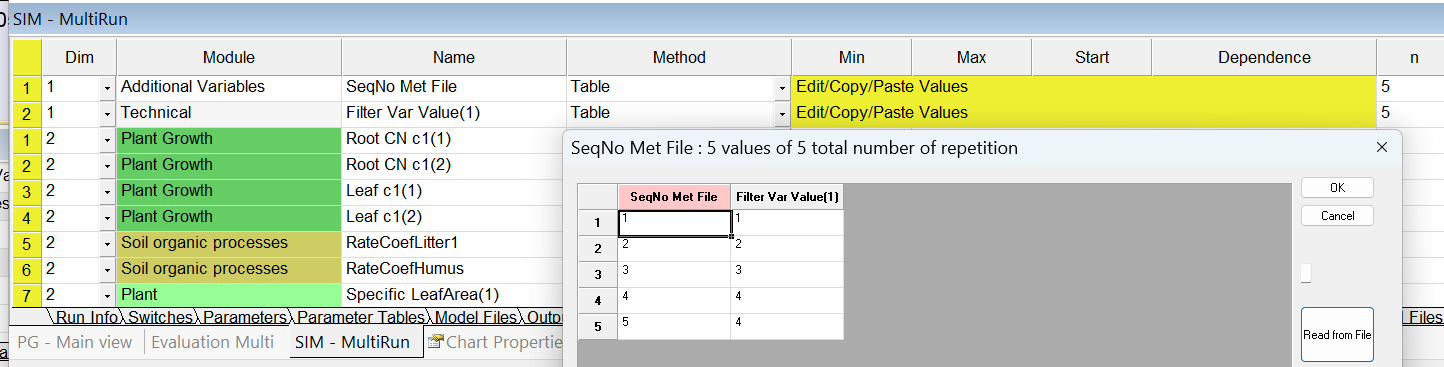Screen dimensions: 1444x367
Task: Open Dim dropdown for Specific LeafArea(1) row
Action: [x=107, y=296]
